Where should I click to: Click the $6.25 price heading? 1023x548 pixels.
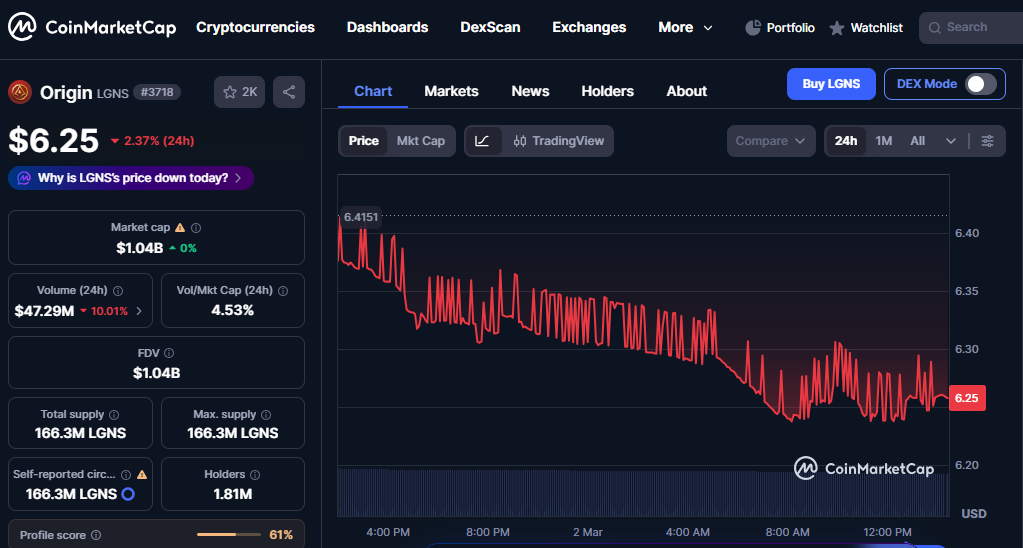point(53,140)
